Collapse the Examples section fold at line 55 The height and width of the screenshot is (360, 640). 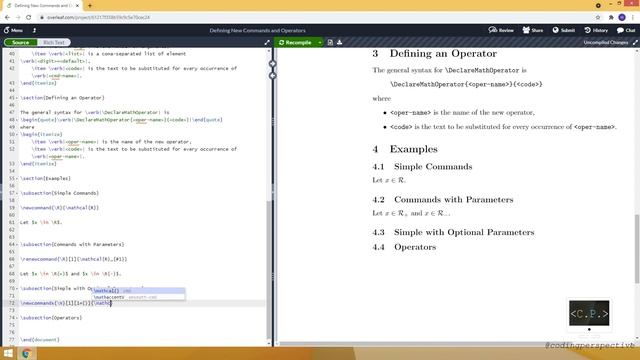click(17, 178)
